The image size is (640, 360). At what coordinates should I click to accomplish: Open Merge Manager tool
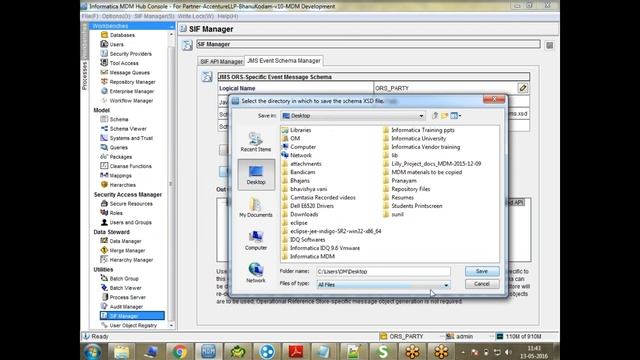click(x=127, y=251)
